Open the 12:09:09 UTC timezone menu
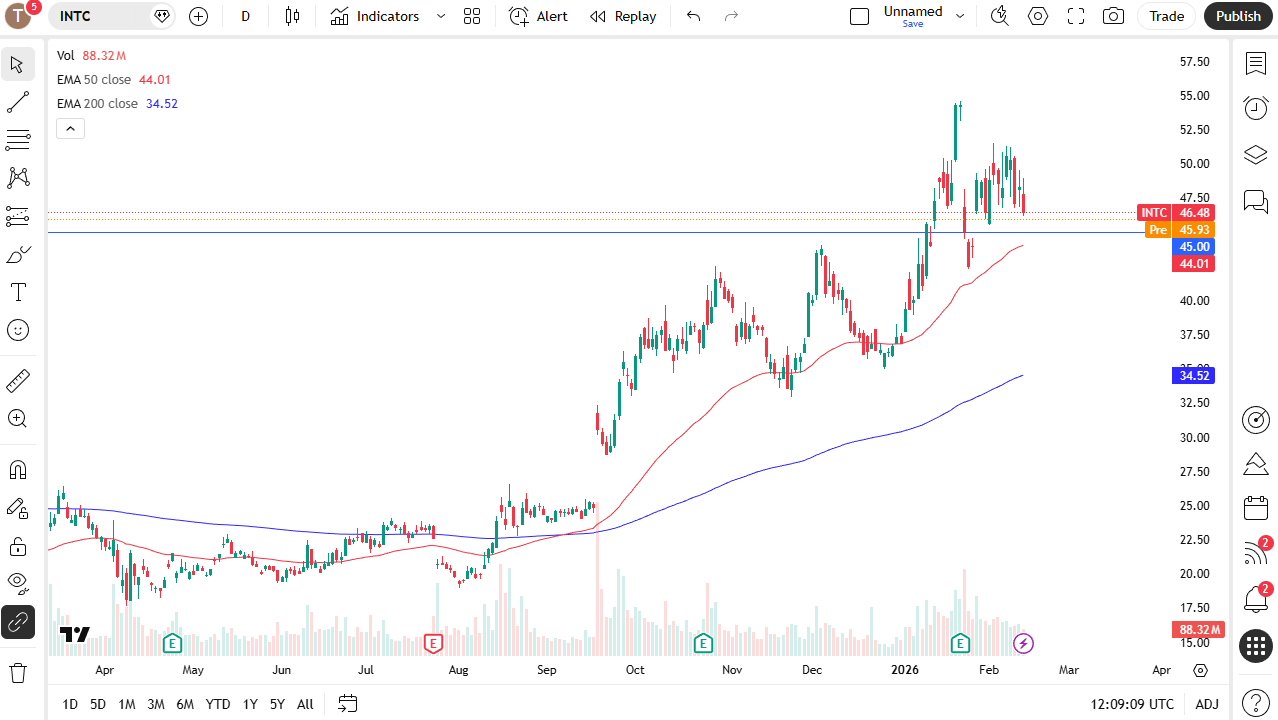1278x720 pixels. (x=1133, y=704)
